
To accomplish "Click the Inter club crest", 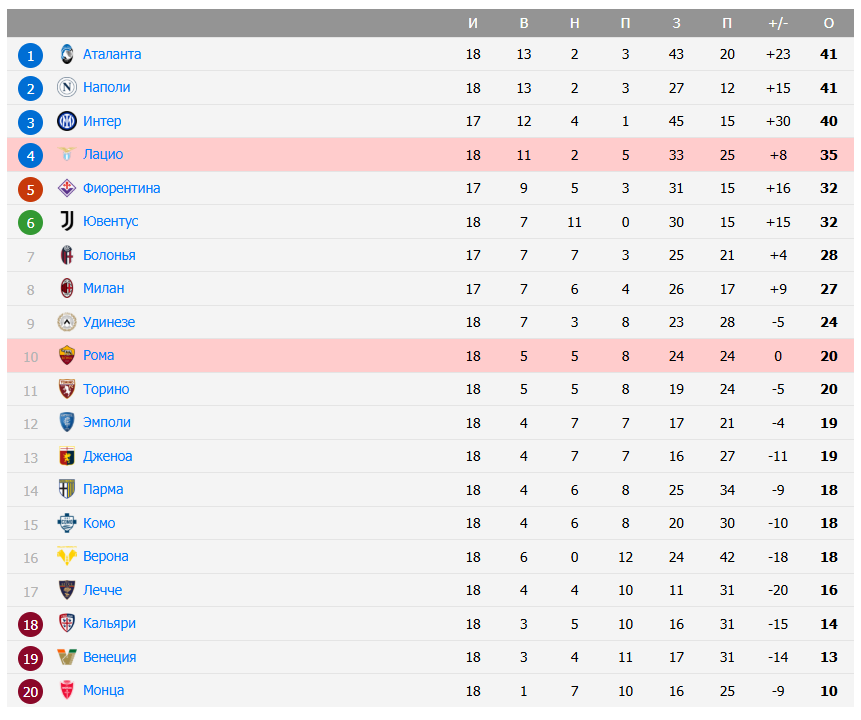I will 67,121.
